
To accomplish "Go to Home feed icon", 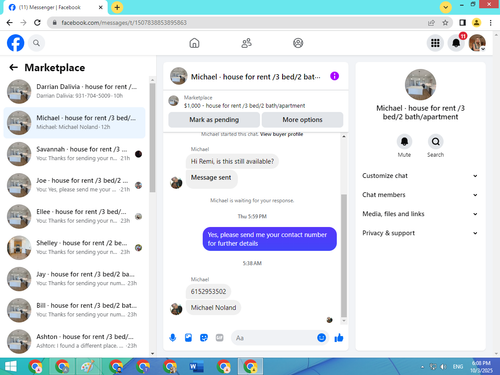I will [x=194, y=43].
